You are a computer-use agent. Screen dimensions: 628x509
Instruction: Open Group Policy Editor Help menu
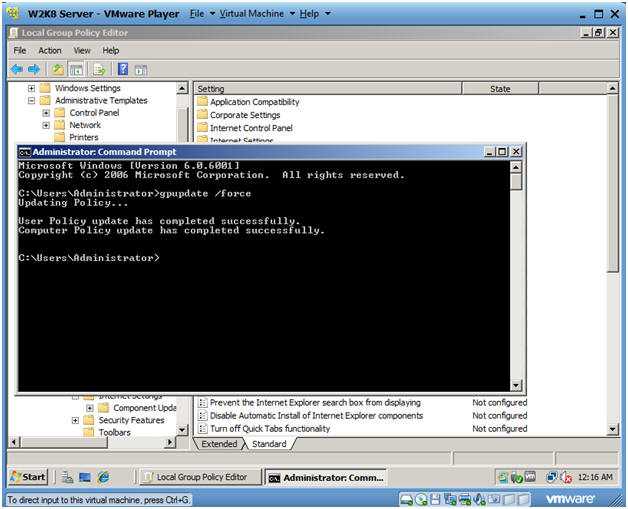point(111,50)
